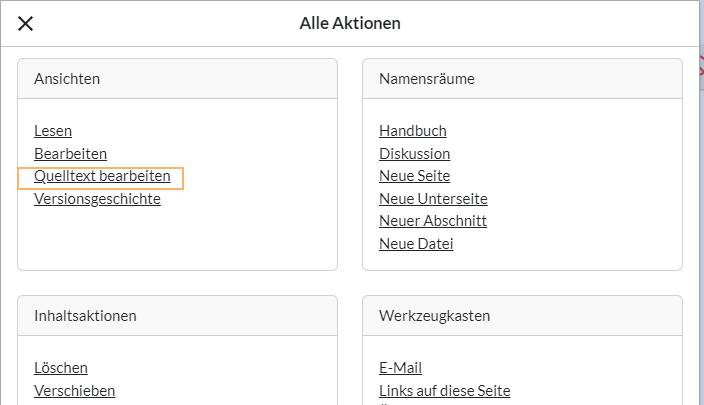Close the Alle Aktionen dialog

pyautogui.click(x=26, y=23)
